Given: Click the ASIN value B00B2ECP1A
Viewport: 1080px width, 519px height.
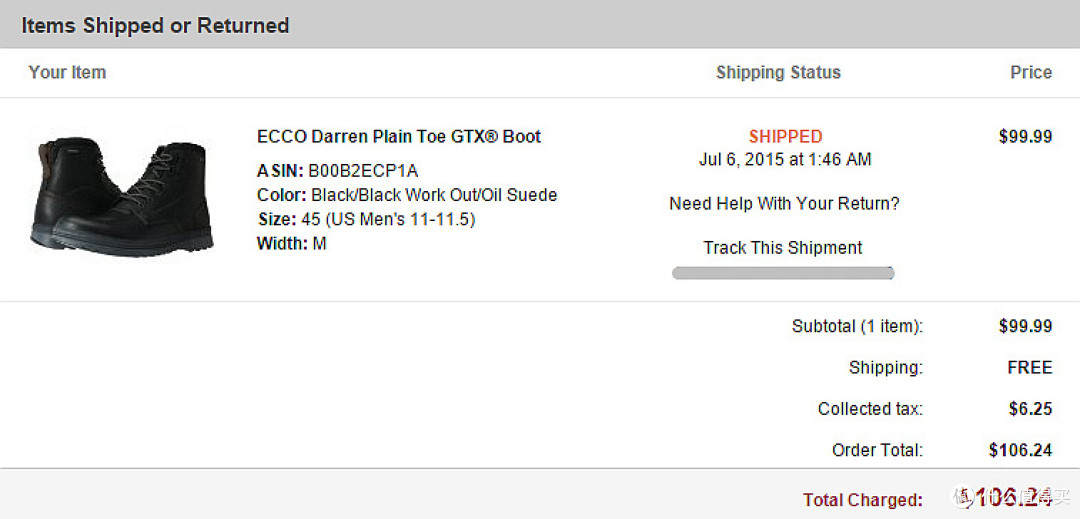Looking at the screenshot, I should click(x=363, y=171).
